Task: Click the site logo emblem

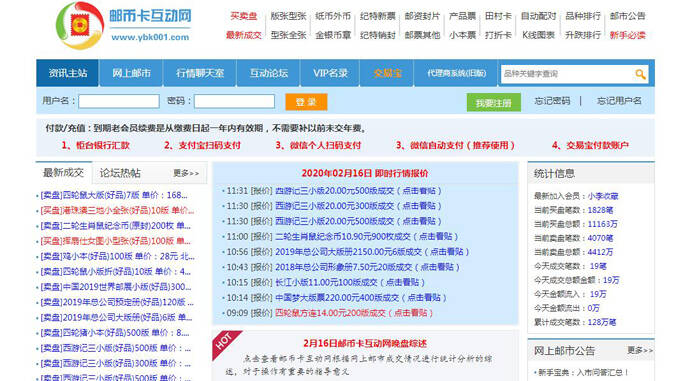Action: (79, 25)
